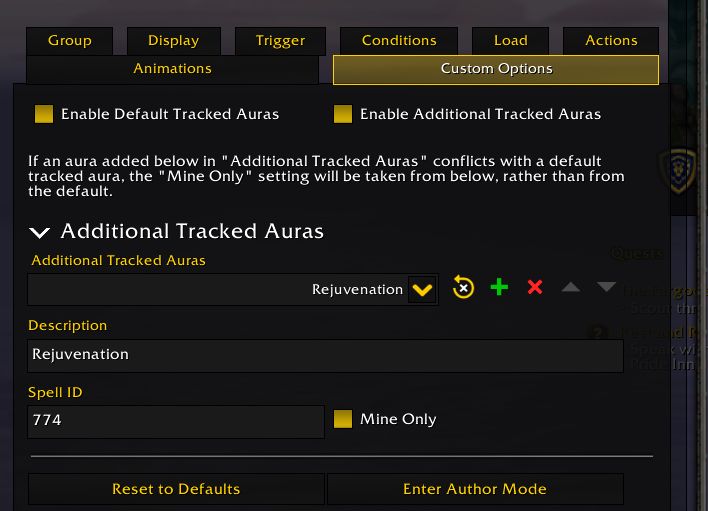Collapse the Additional Tracked Auras section
This screenshot has height=511, width=708.
click(x=40, y=232)
